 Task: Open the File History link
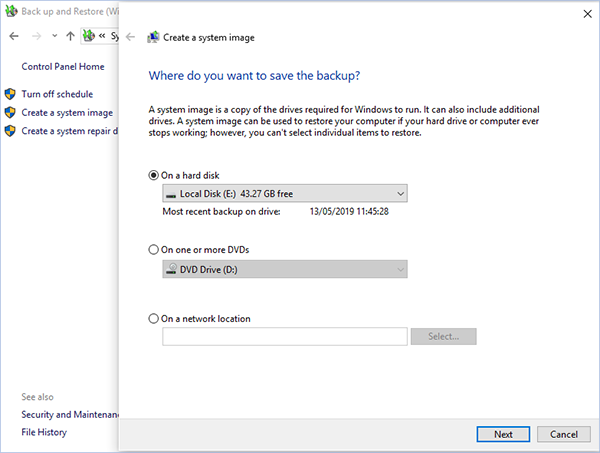click(x=44, y=432)
